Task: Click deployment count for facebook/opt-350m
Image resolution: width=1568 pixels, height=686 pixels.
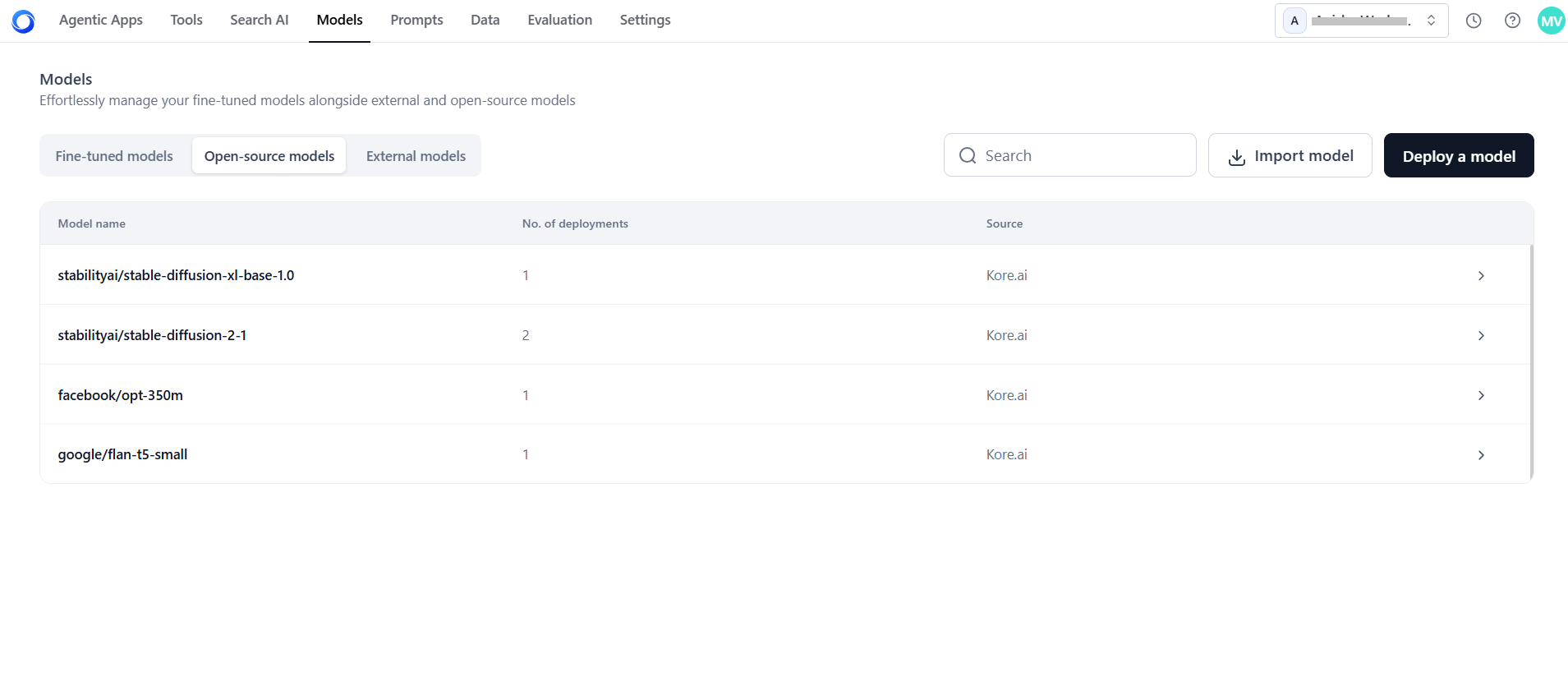Action: [526, 395]
